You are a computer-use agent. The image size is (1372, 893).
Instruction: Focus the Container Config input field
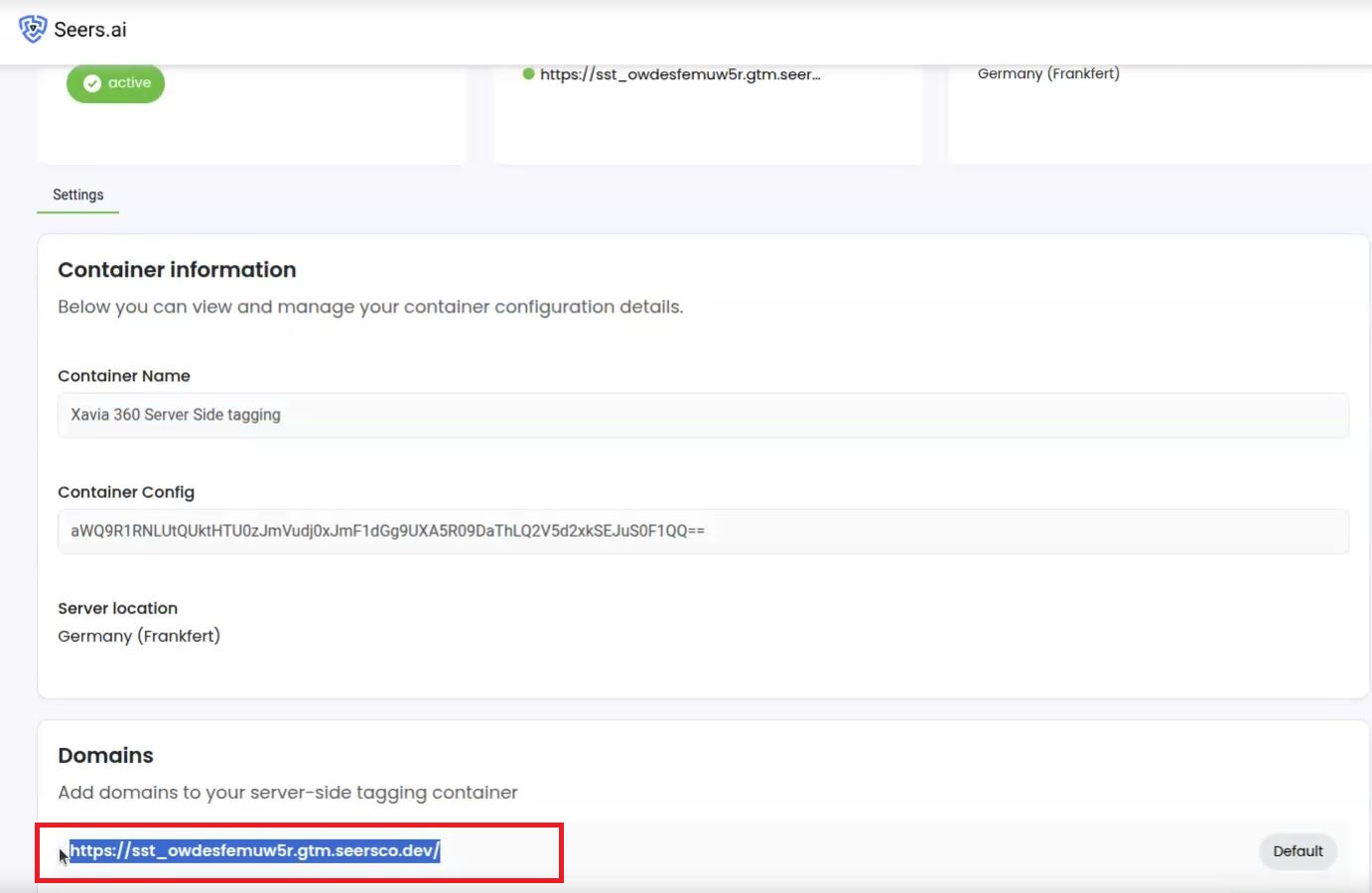click(703, 531)
